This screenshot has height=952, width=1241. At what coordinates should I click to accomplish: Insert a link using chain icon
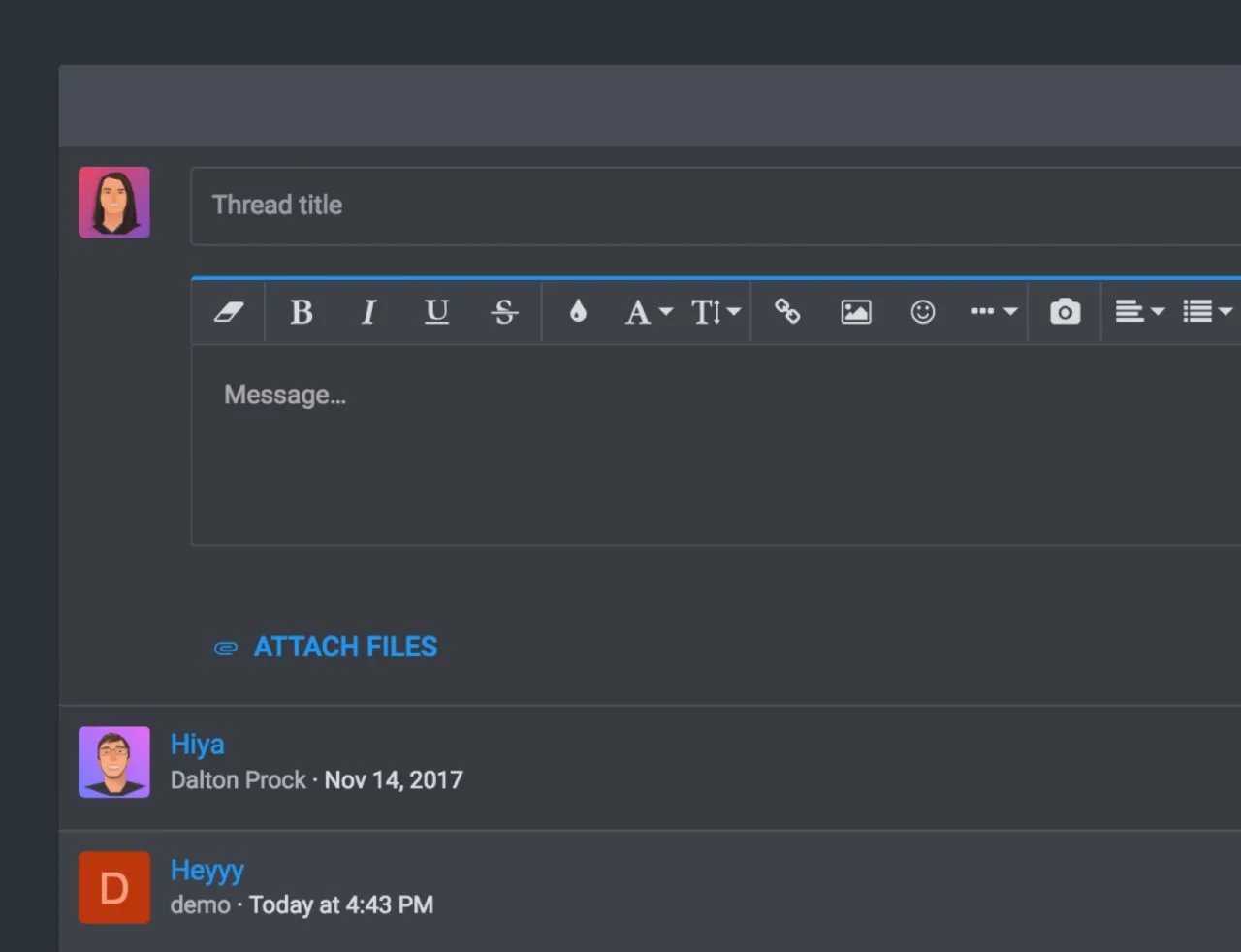[x=787, y=312]
